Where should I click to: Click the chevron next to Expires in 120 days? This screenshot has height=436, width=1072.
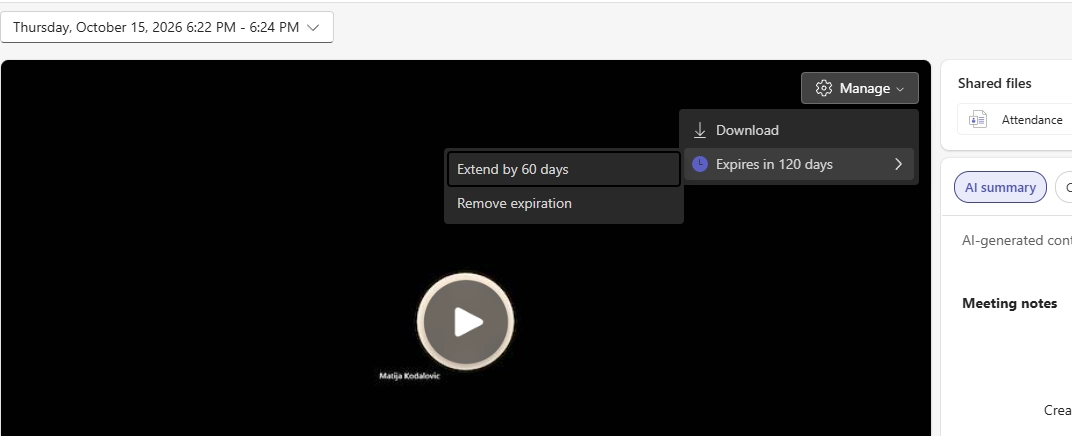[898, 164]
